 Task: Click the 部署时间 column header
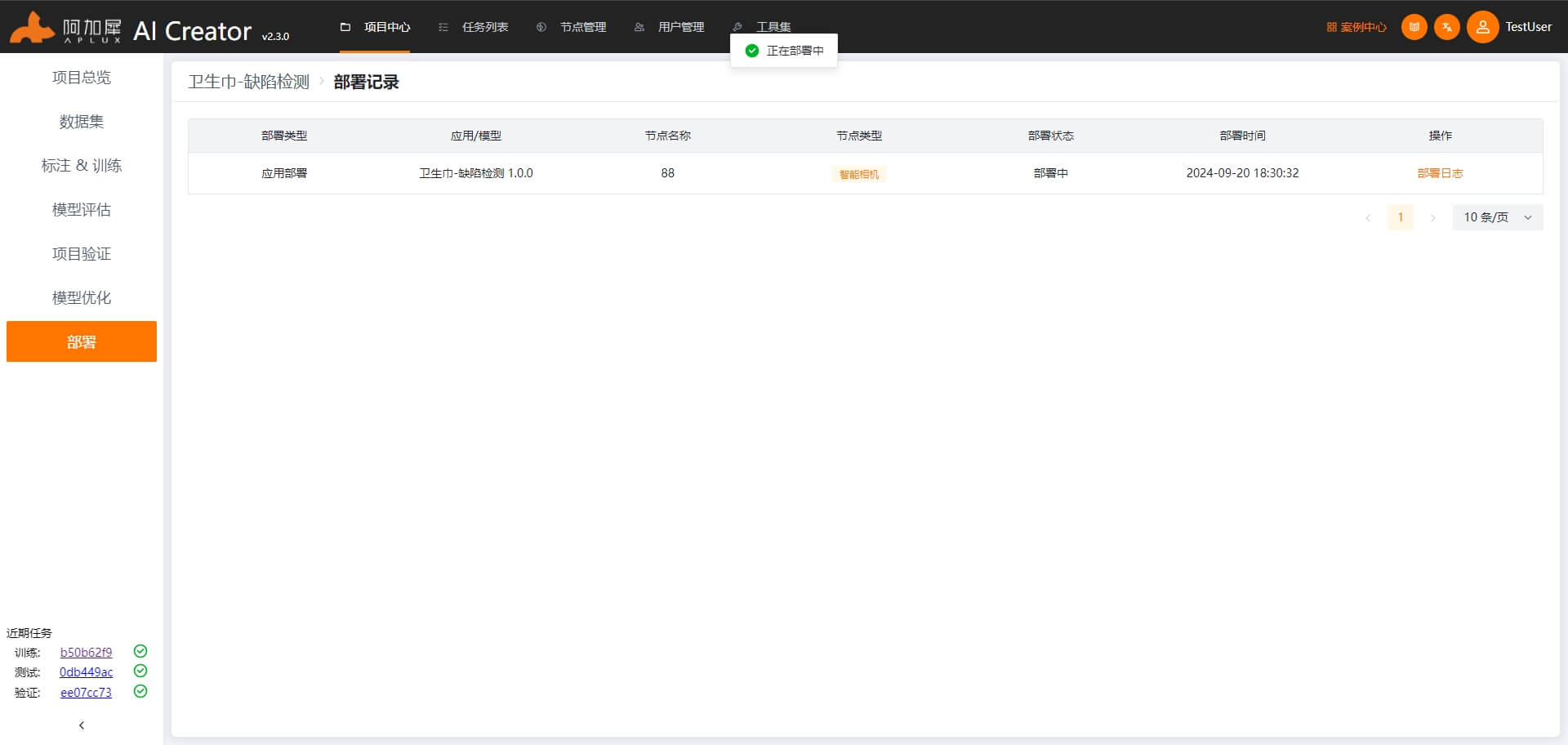click(x=1242, y=136)
